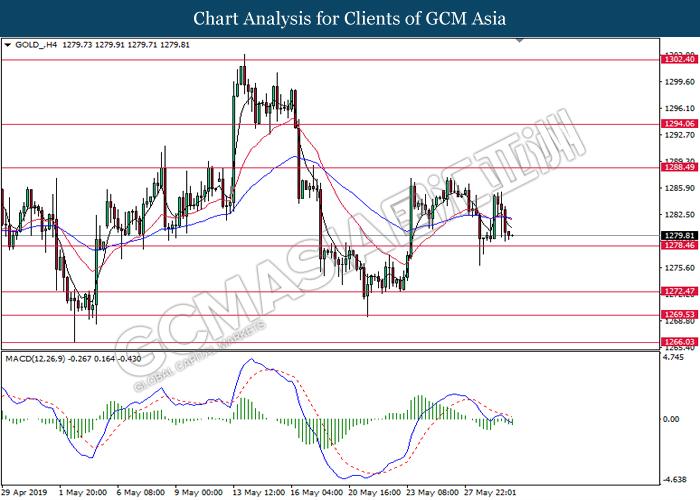Screen dimensions: 700x500
Task: Select the current price 1279.81 label
Action: [679, 236]
